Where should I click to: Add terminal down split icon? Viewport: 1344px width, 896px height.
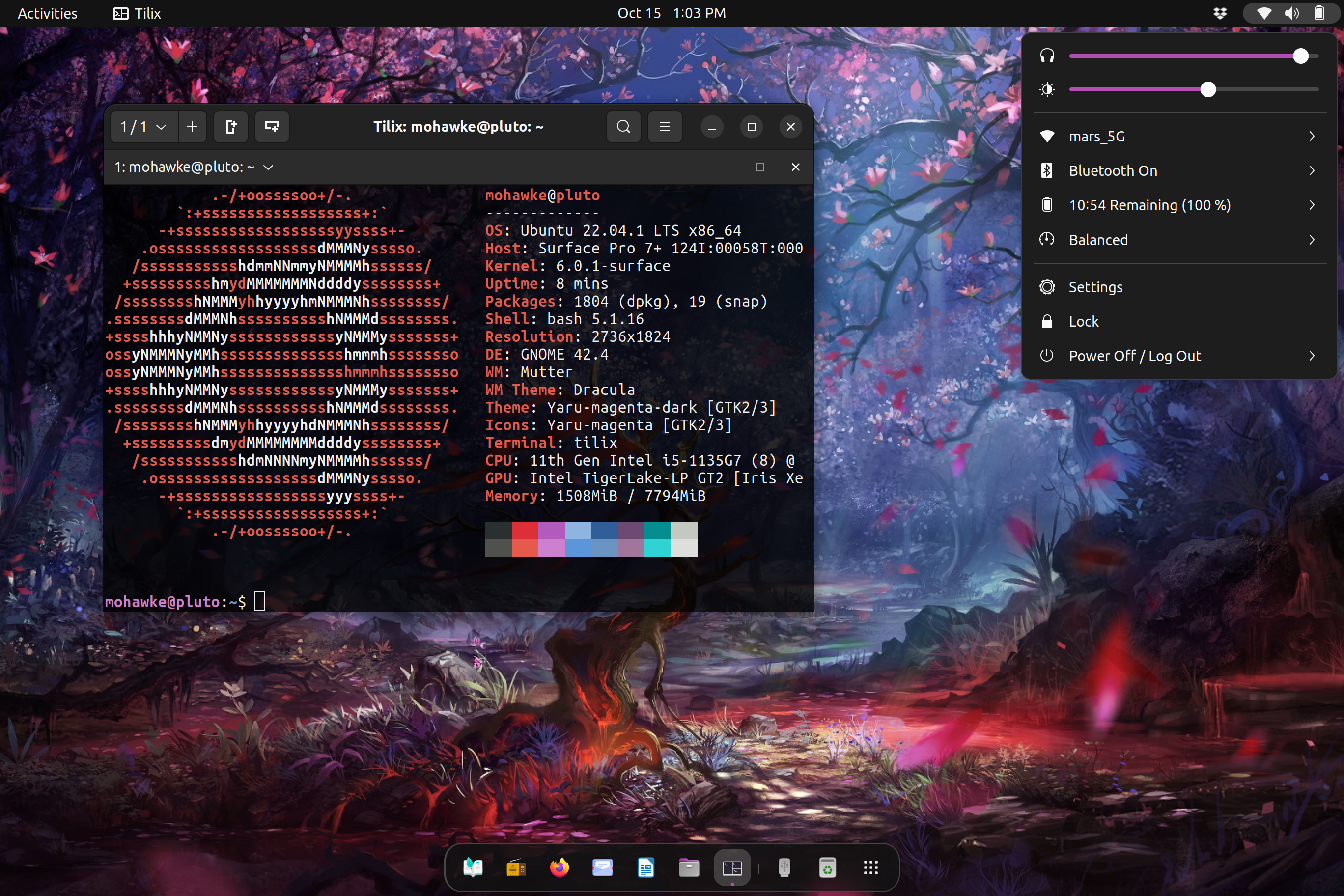[x=272, y=126]
